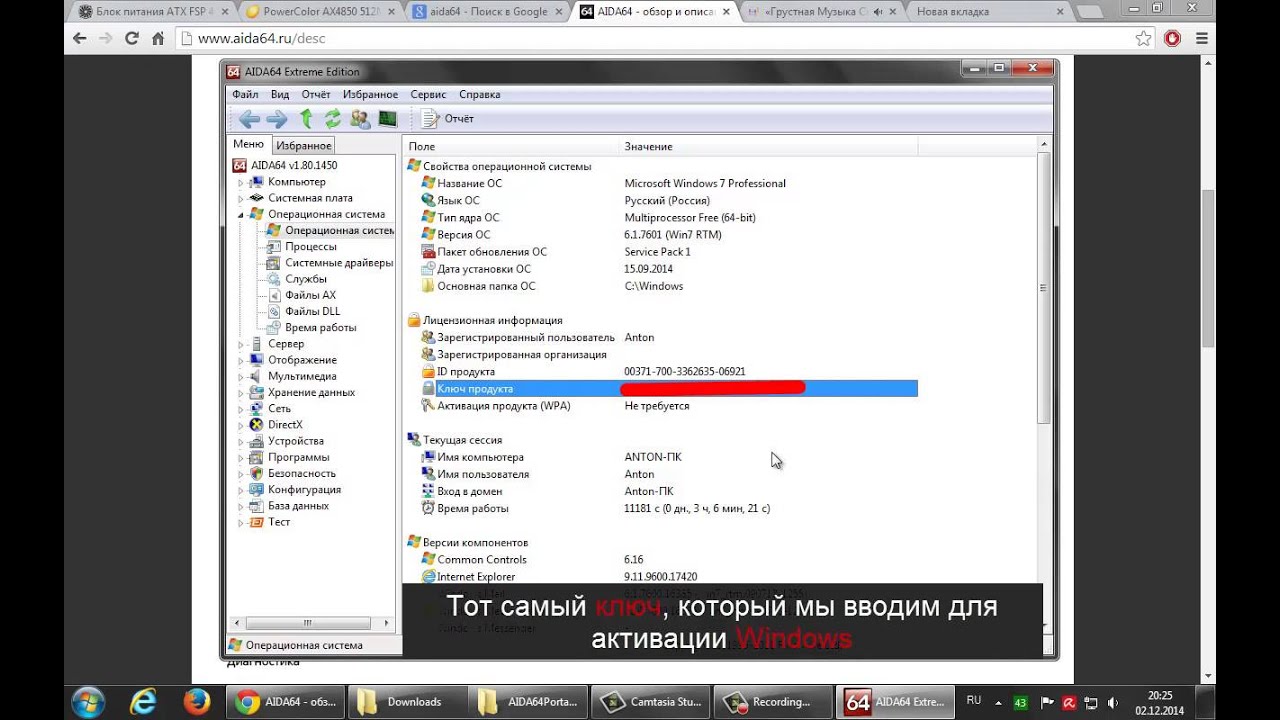The height and width of the screenshot is (720, 1280).
Task: Expand the Сервер tree node
Action: click(x=241, y=345)
